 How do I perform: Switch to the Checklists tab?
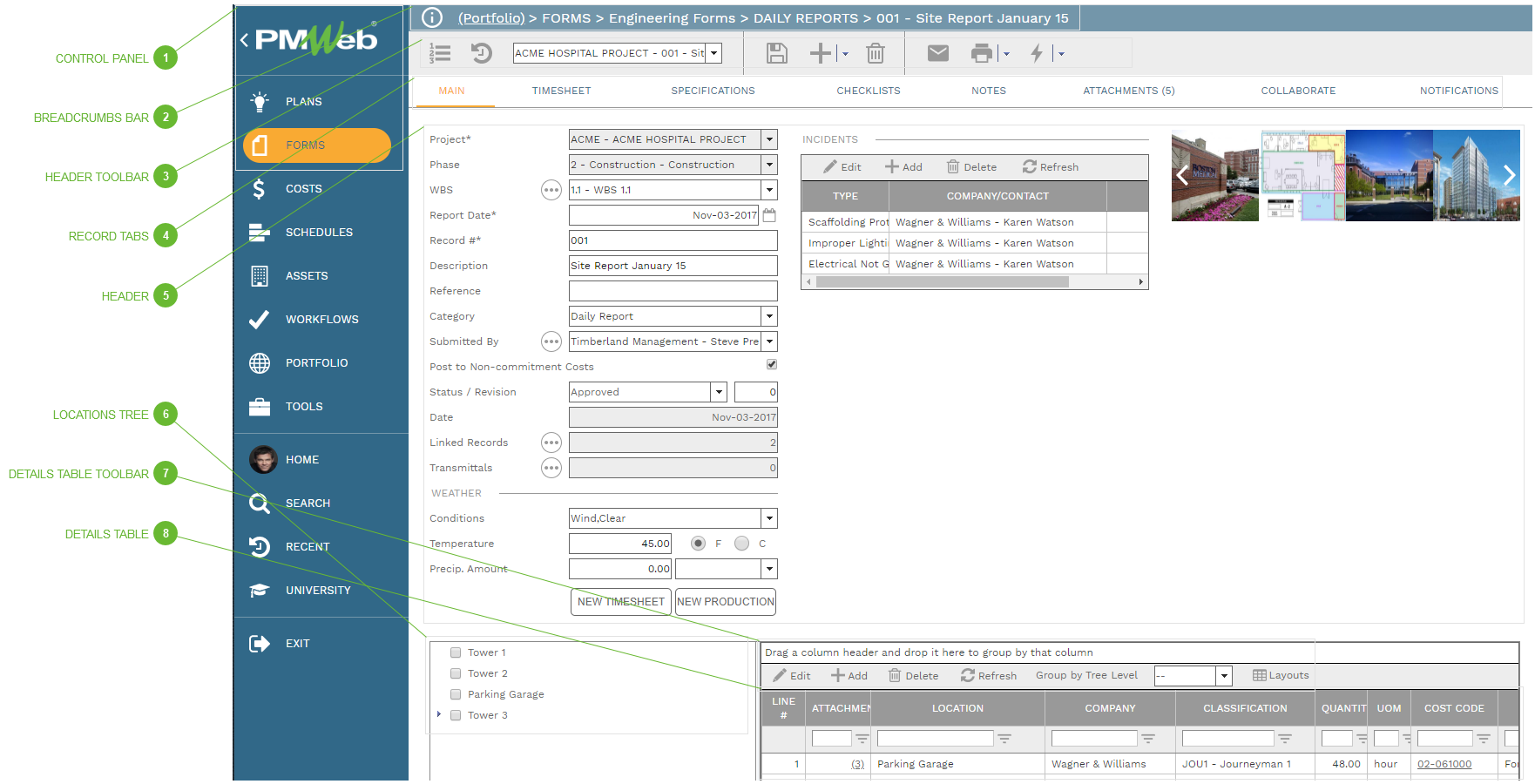pyautogui.click(x=869, y=91)
